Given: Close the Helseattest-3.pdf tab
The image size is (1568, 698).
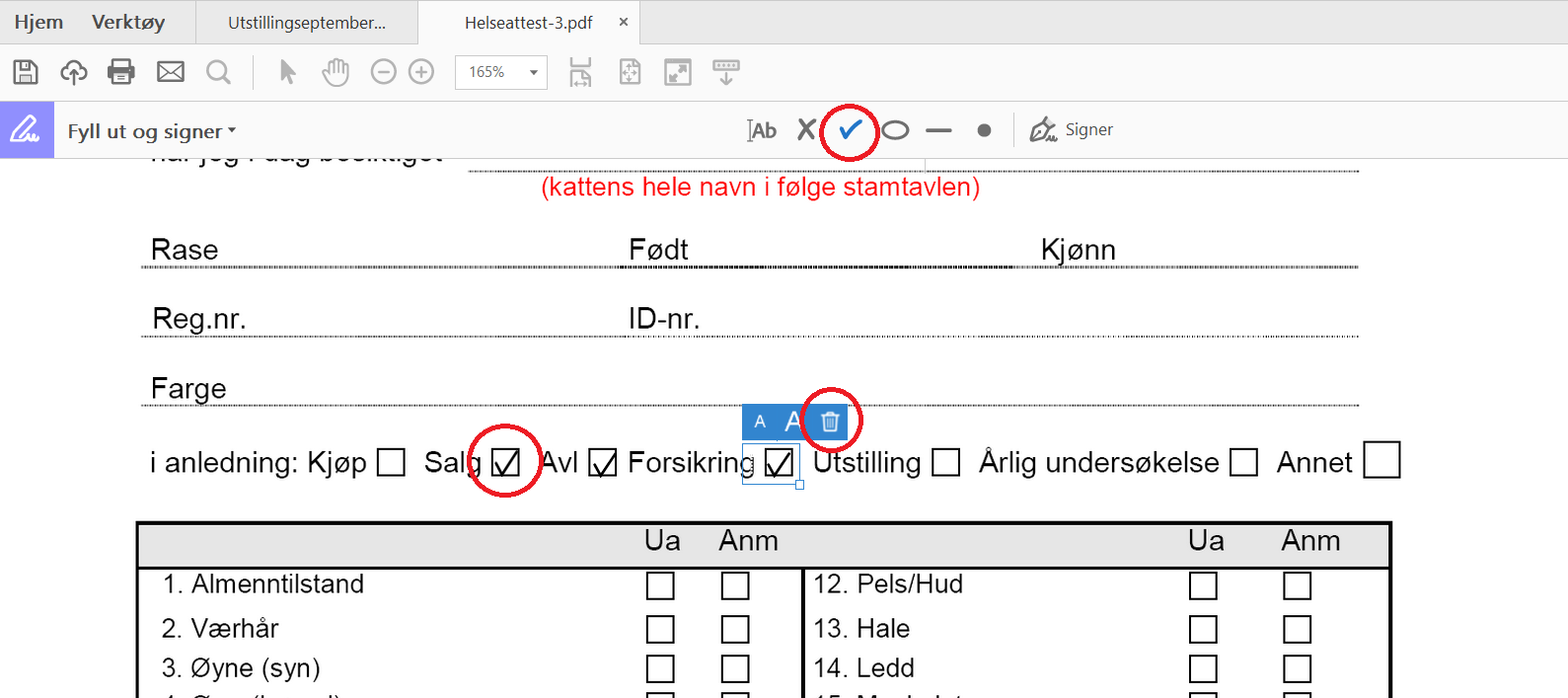Looking at the screenshot, I should (x=624, y=22).
